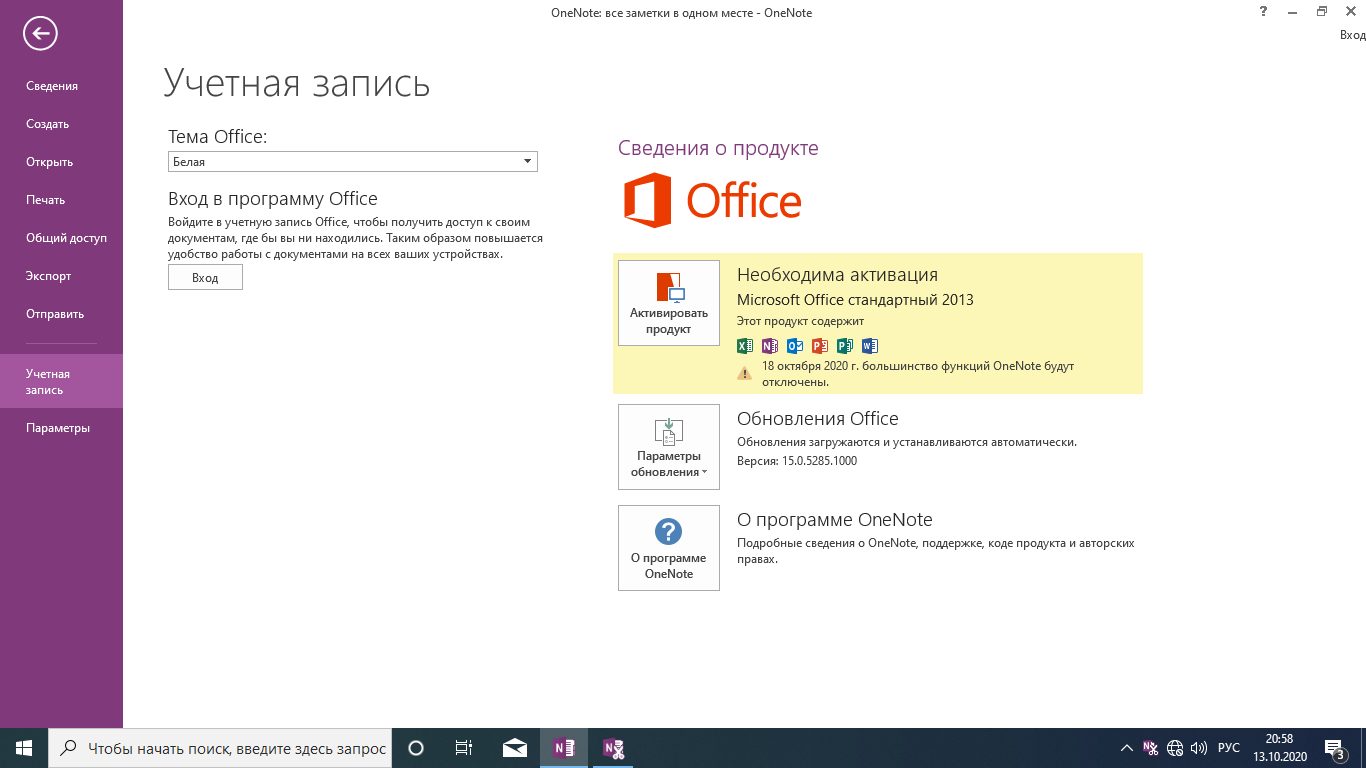Open the Mail app on taskbar

click(515, 748)
